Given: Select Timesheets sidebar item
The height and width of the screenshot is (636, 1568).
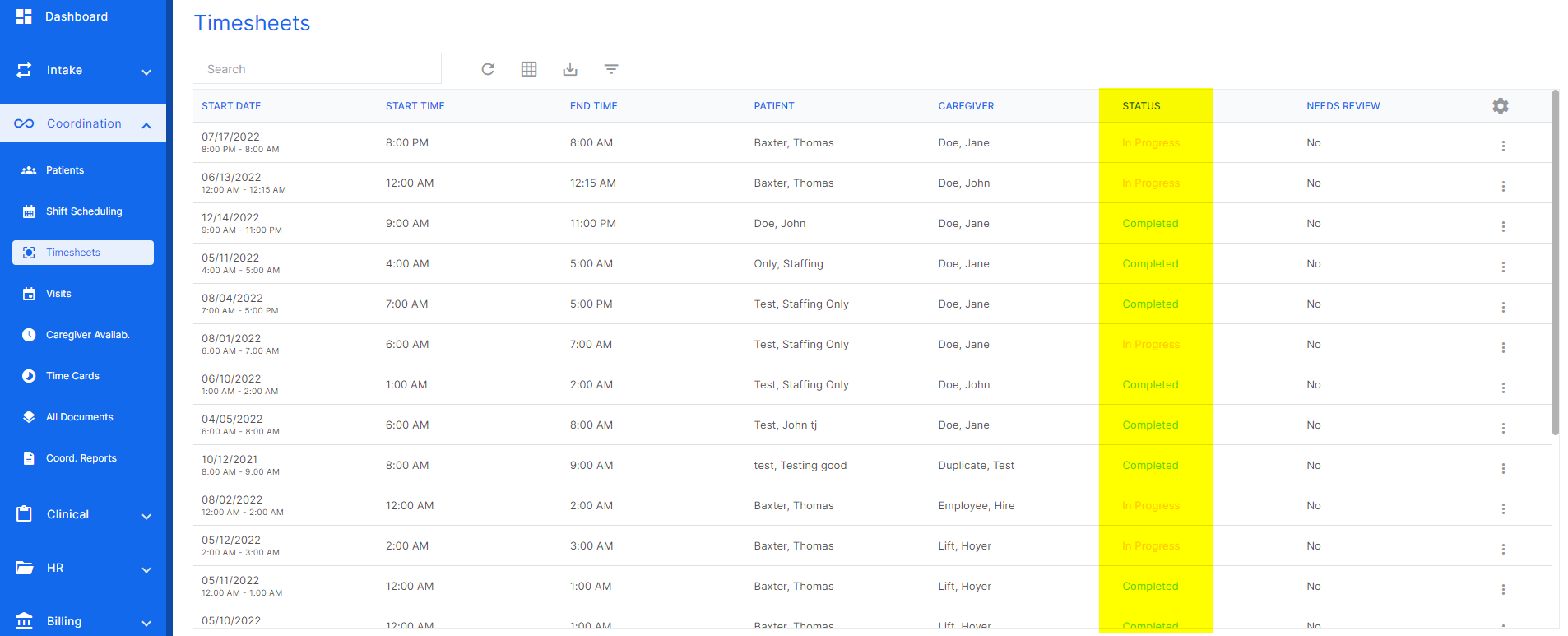Looking at the screenshot, I should (83, 253).
